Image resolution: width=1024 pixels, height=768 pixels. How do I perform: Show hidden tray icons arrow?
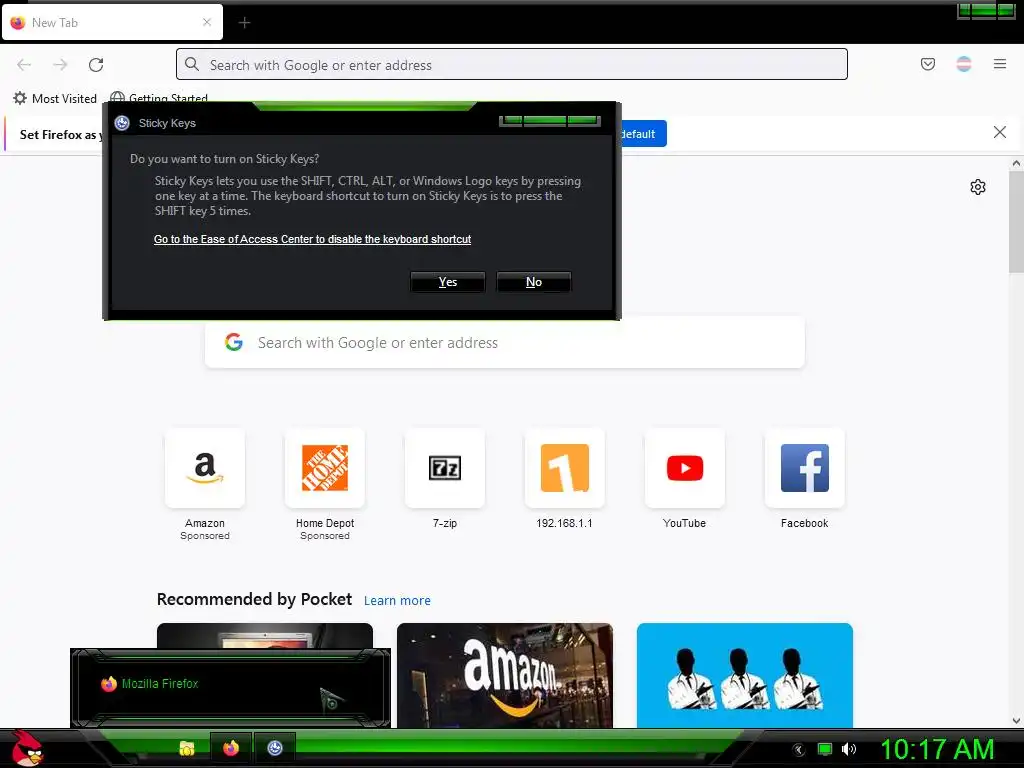(x=798, y=749)
